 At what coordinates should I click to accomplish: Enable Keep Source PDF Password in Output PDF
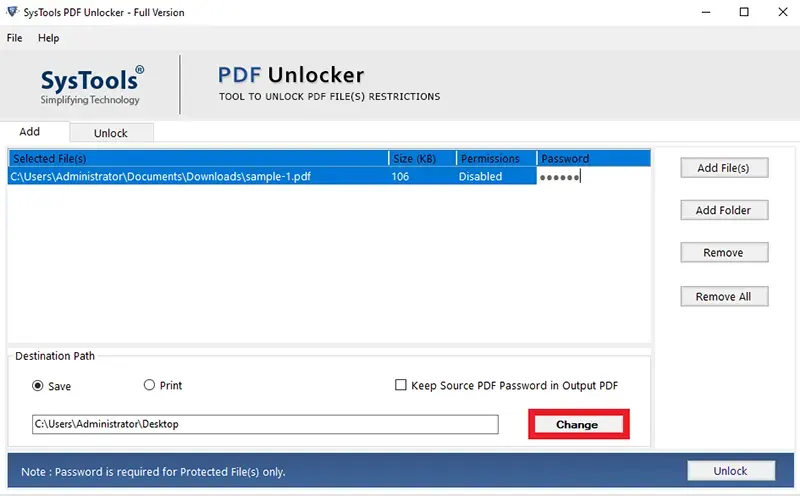(x=401, y=385)
